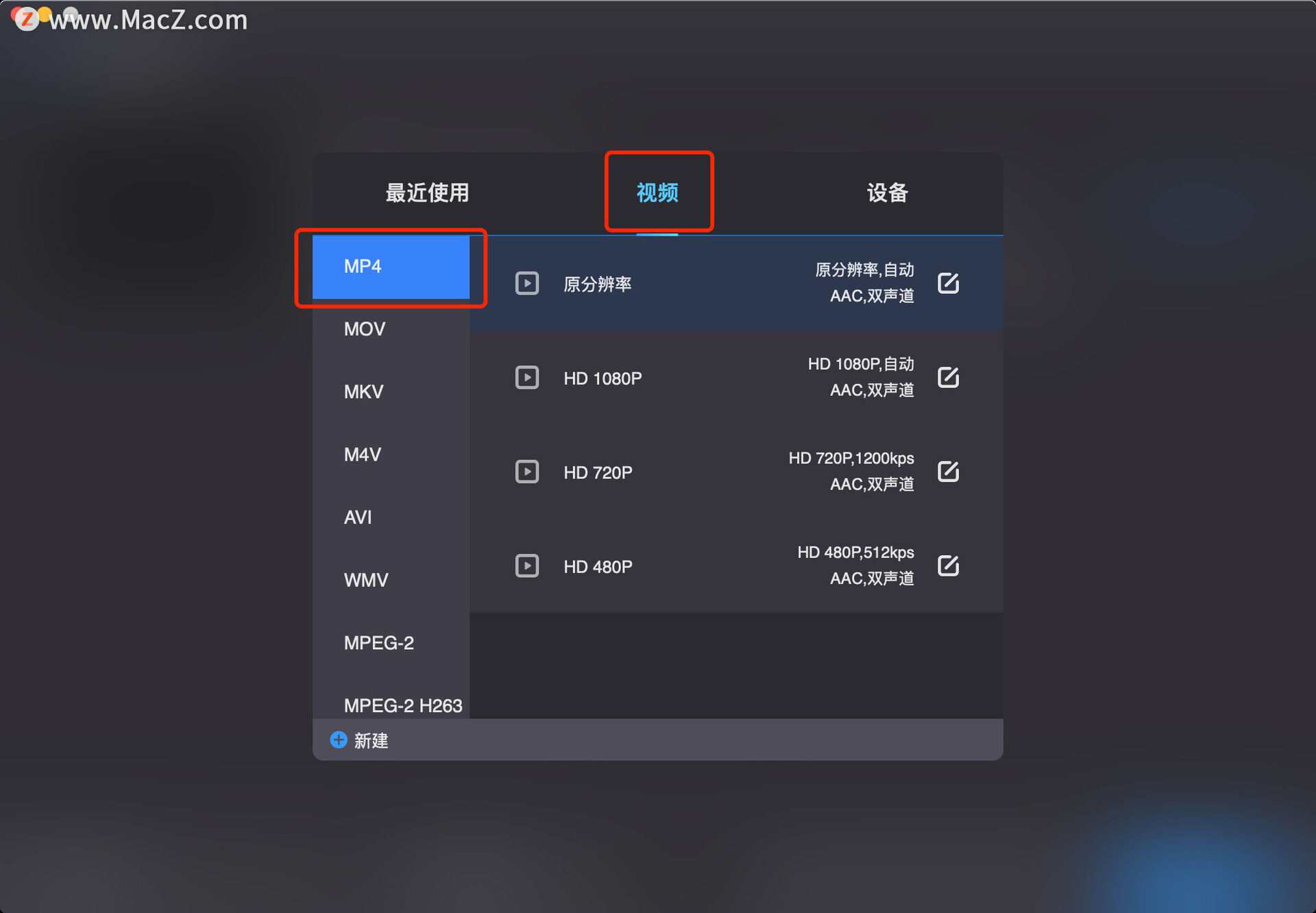Click the blue plus icon next to 新建
The width and height of the screenshot is (1316, 913).
click(x=339, y=740)
